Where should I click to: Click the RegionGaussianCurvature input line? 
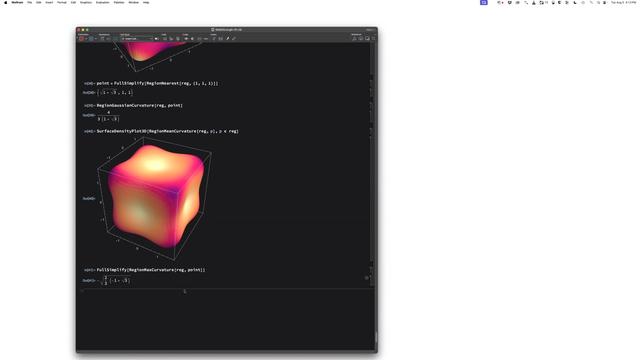(140, 105)
